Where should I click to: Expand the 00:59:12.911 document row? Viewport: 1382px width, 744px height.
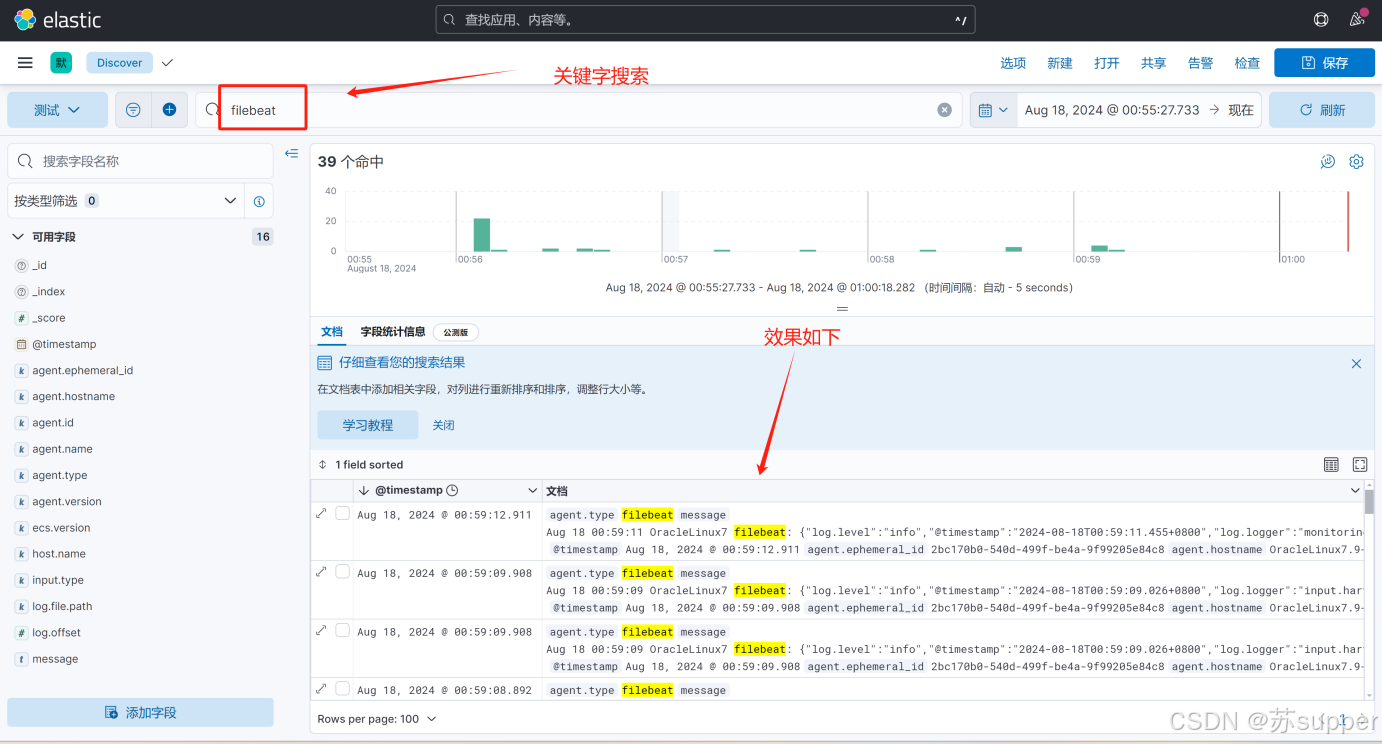321,513
